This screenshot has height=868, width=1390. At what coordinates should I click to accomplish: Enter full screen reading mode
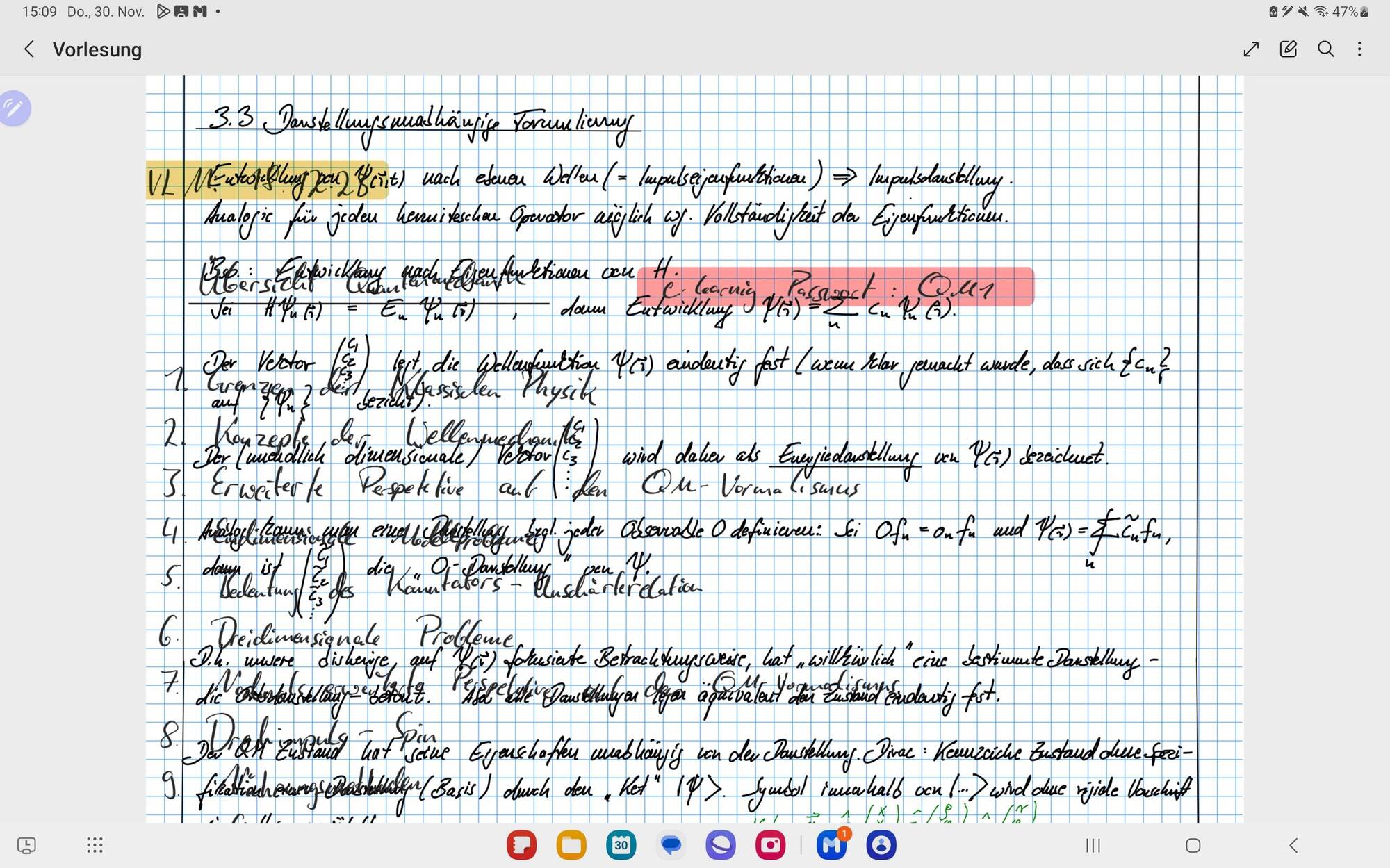(x=1251, y=49)
